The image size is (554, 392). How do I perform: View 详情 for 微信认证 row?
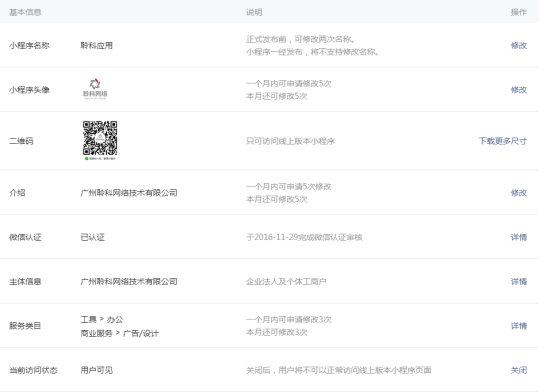[x=519, y=237]
